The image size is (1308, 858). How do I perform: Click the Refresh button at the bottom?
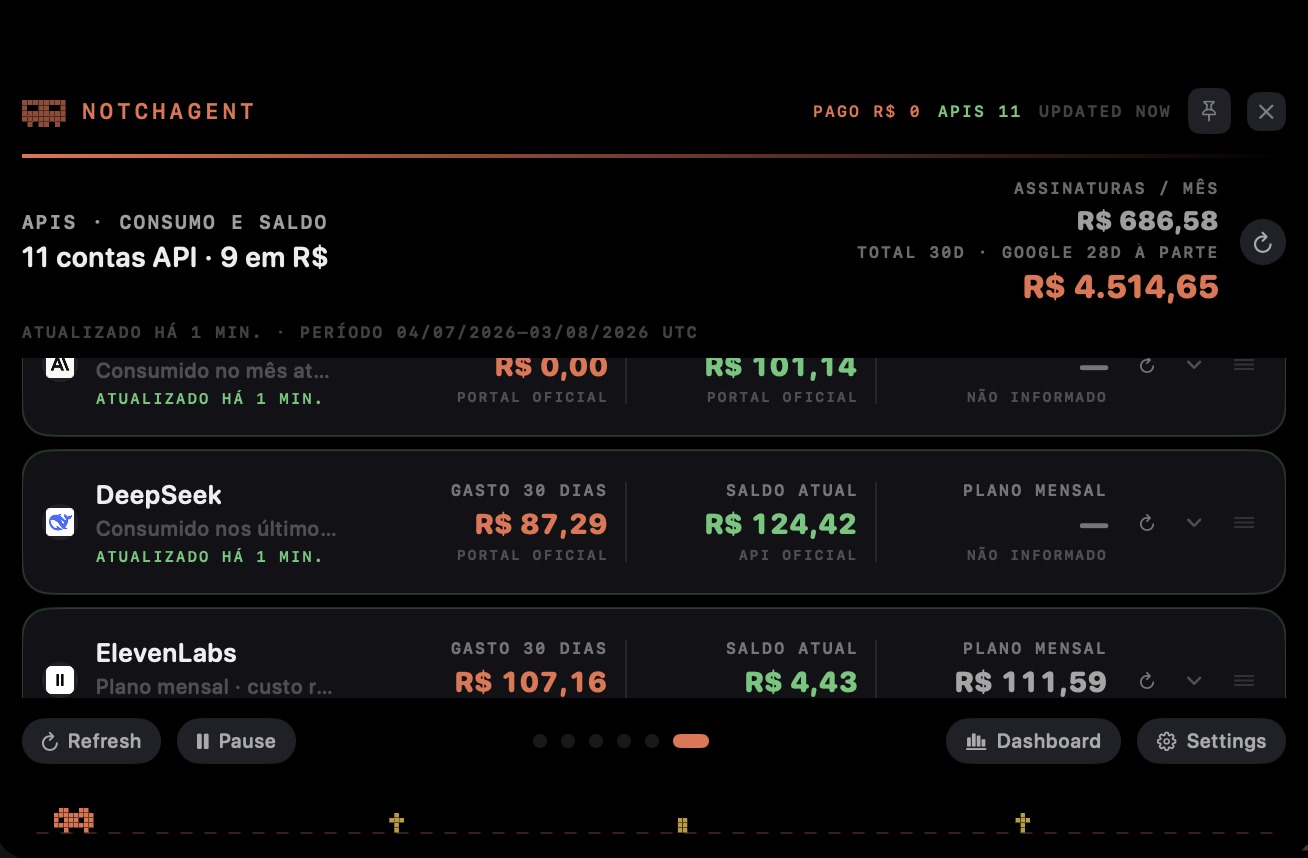[91, 741]
